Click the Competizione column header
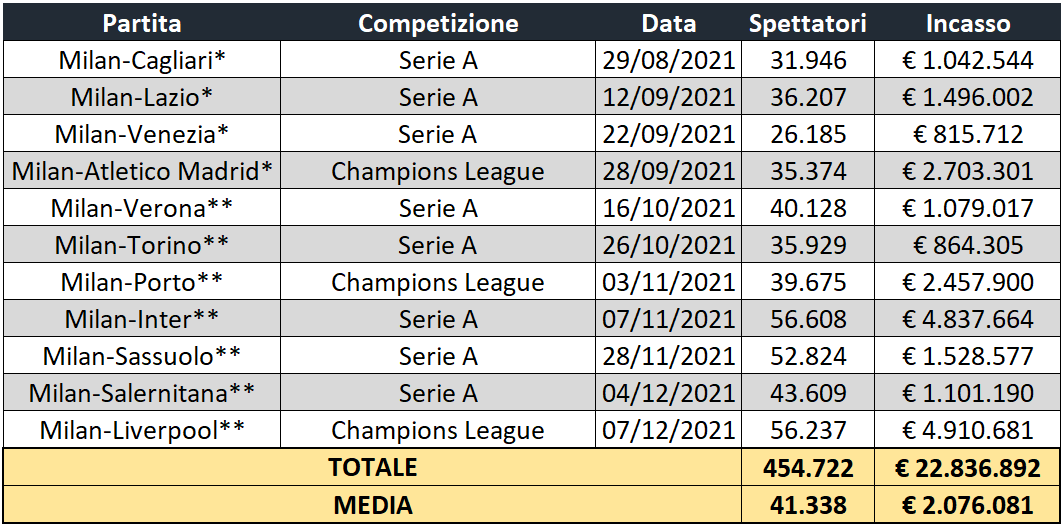Screen dimensions: 1062x527 (438, 23)
